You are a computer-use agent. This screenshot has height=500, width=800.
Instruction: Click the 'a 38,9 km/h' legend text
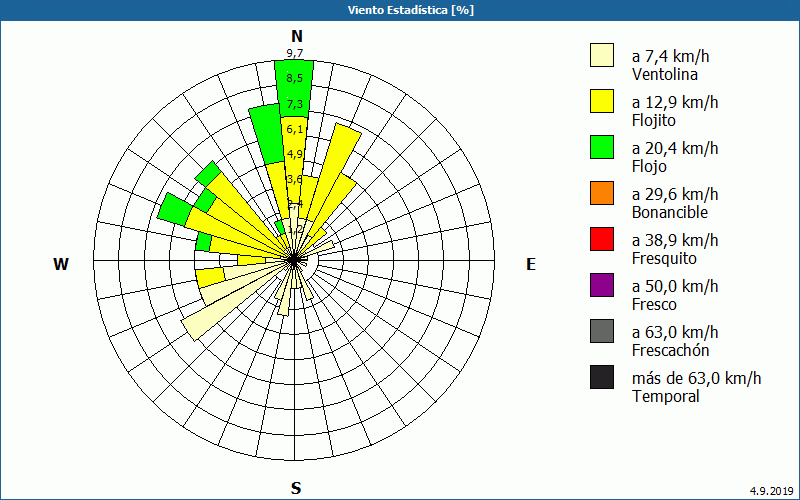pos(675,240)
